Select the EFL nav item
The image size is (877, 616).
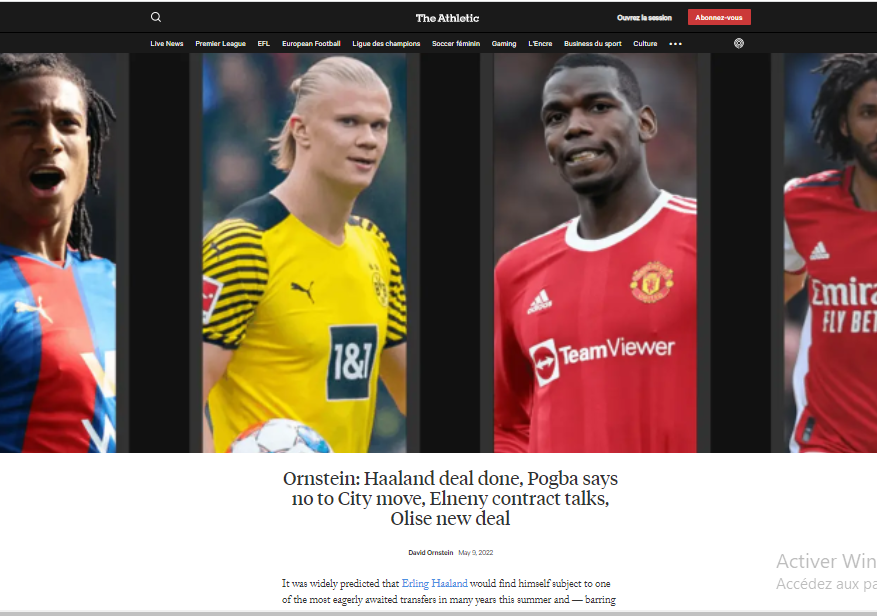263,44
